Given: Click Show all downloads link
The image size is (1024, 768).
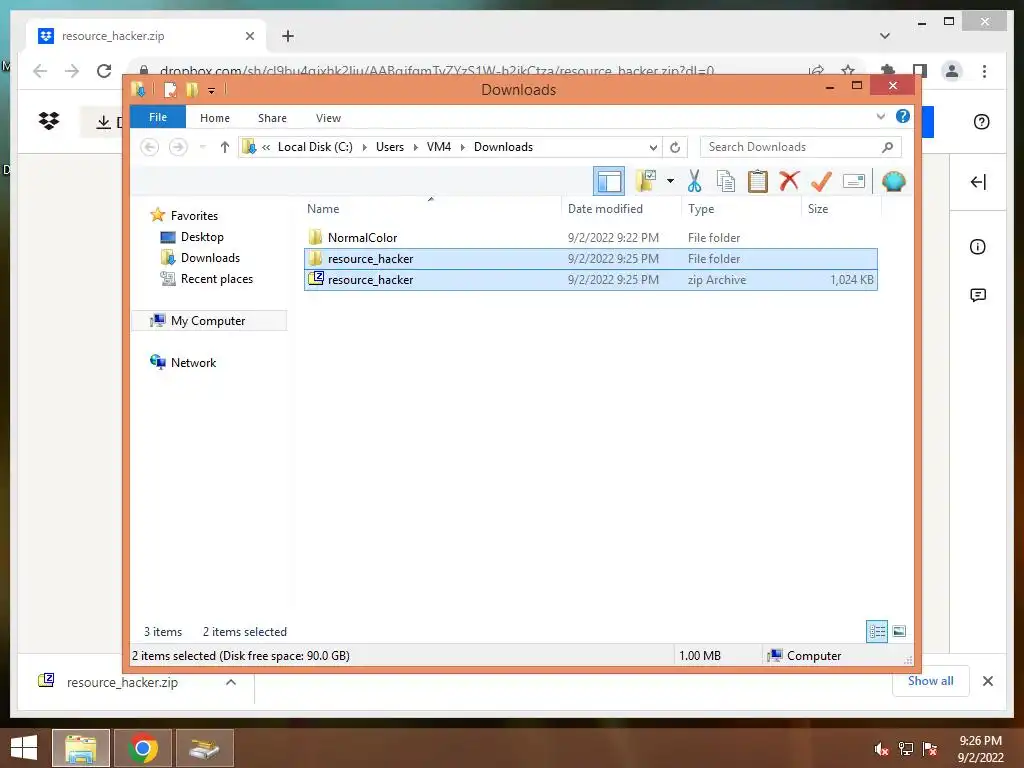Looking at the screenshot, I should tap(930, 680).
